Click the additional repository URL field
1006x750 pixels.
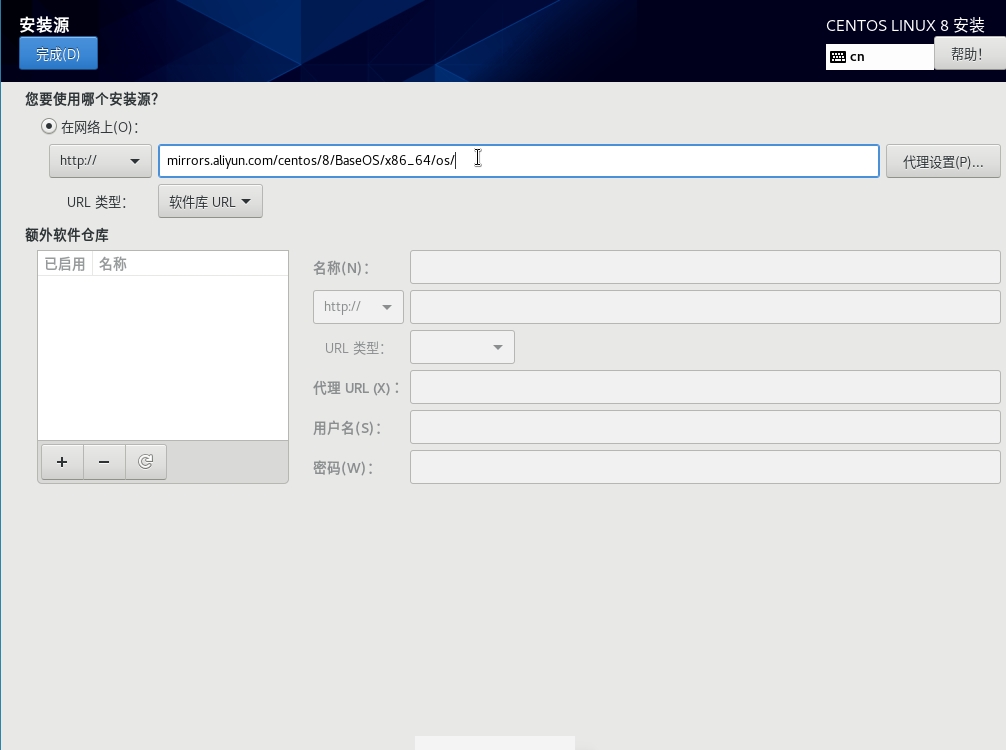(705, 307)
